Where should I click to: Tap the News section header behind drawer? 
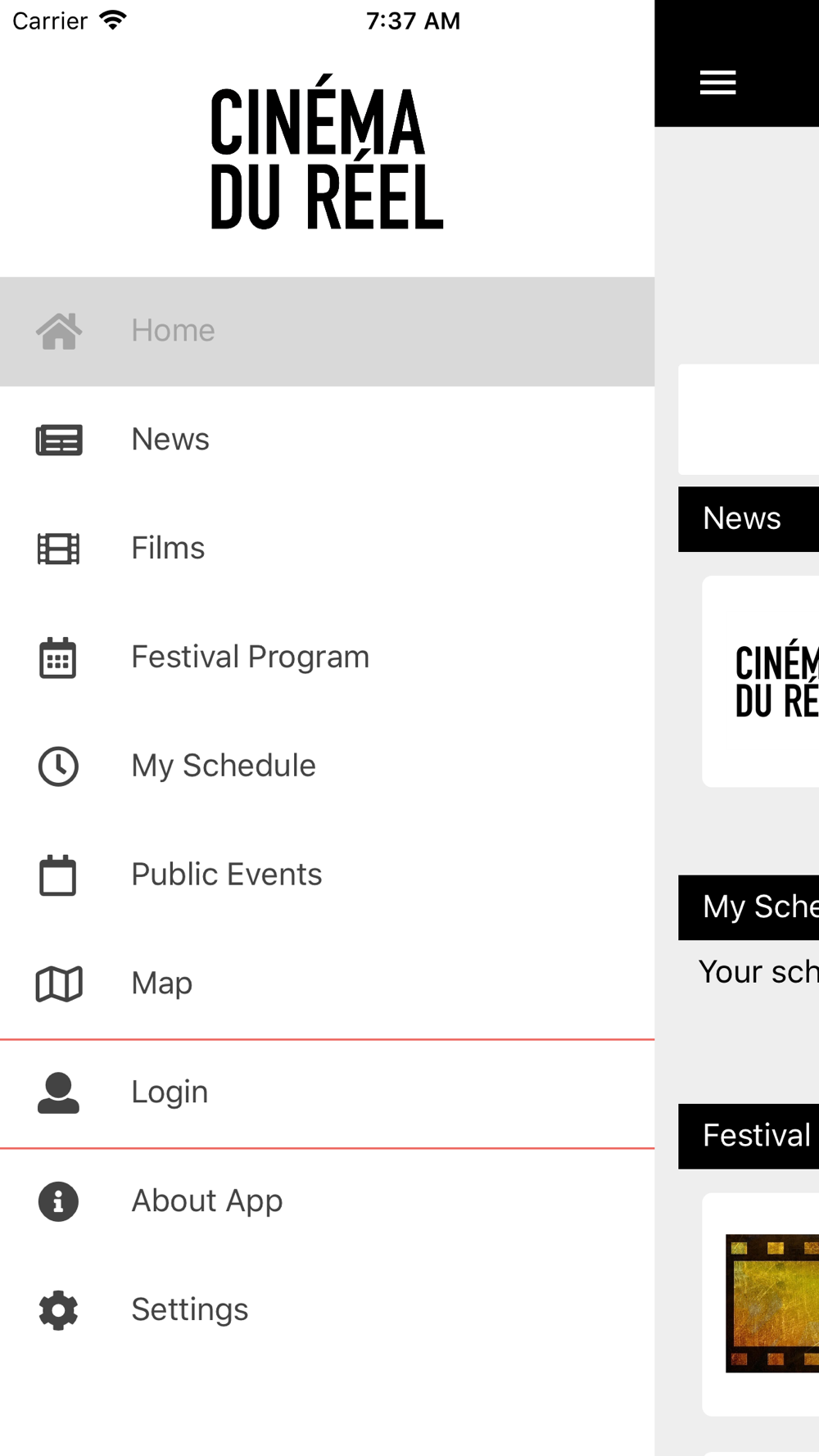coord(749,519)
